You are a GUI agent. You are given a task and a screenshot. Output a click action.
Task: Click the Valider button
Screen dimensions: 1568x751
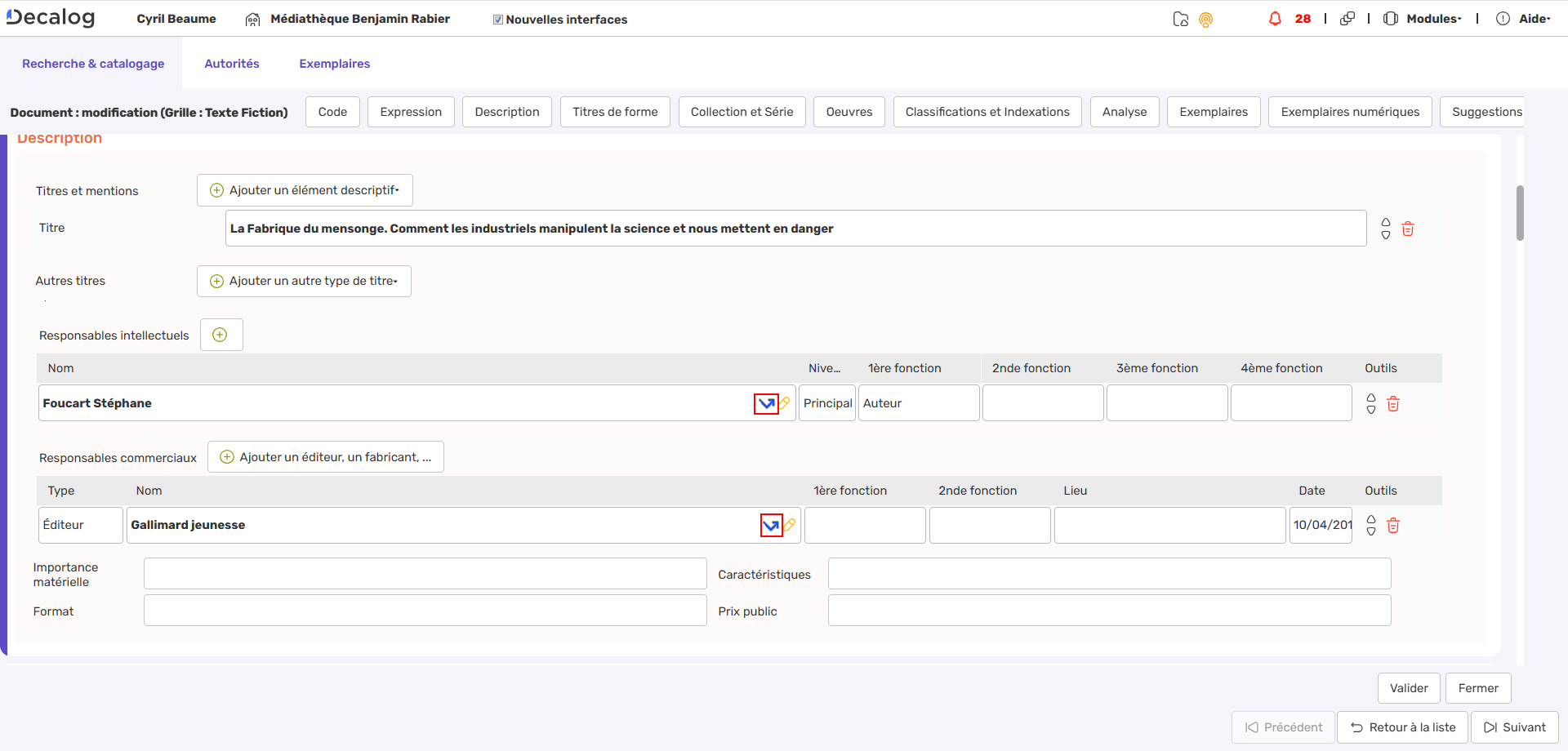(1408, 687)
